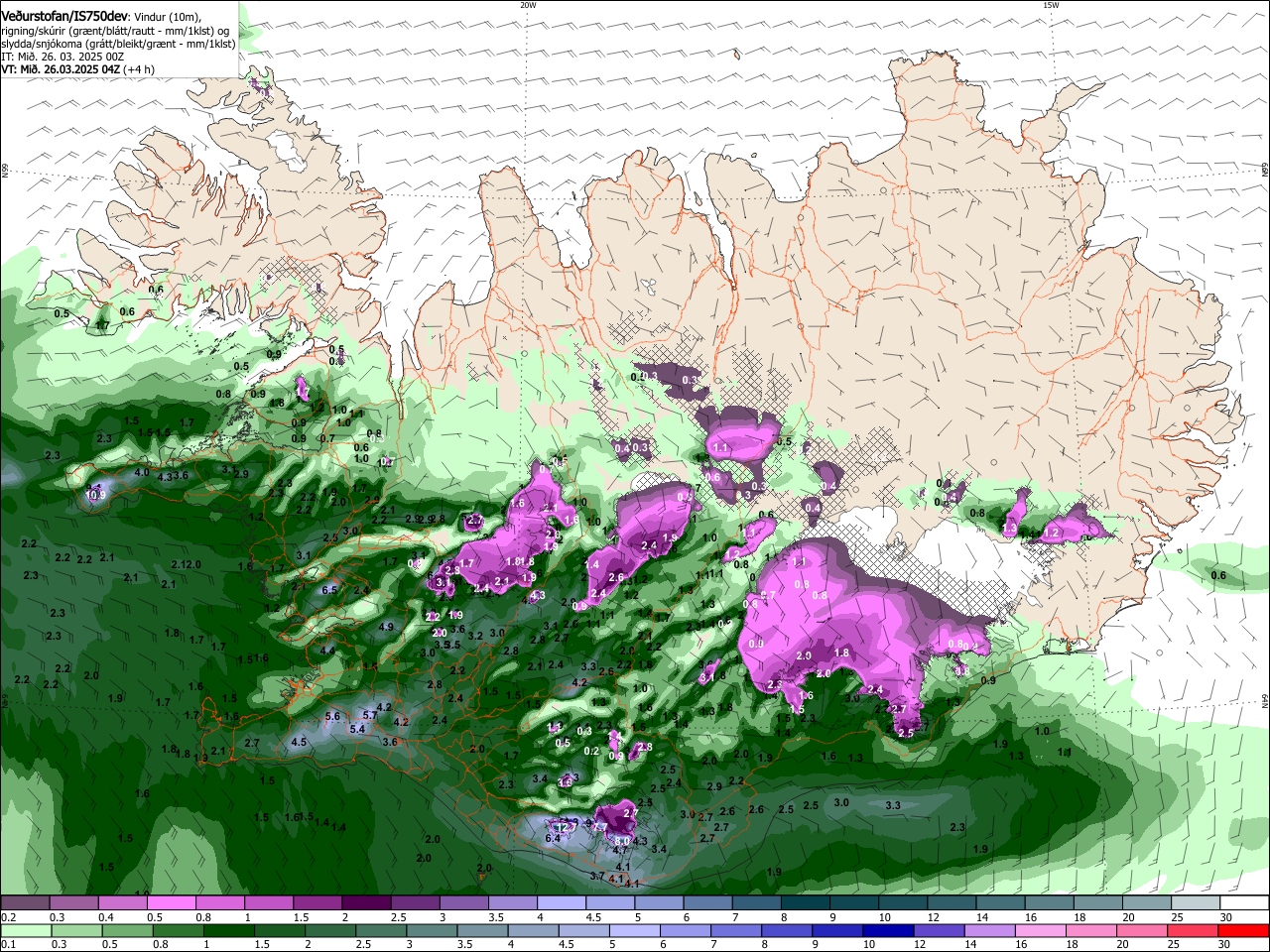Click the 30 label on the green-blue-red rain scale
Image resolution: width=1270 pixels, height=952 pixels.
click(1225, 945)
